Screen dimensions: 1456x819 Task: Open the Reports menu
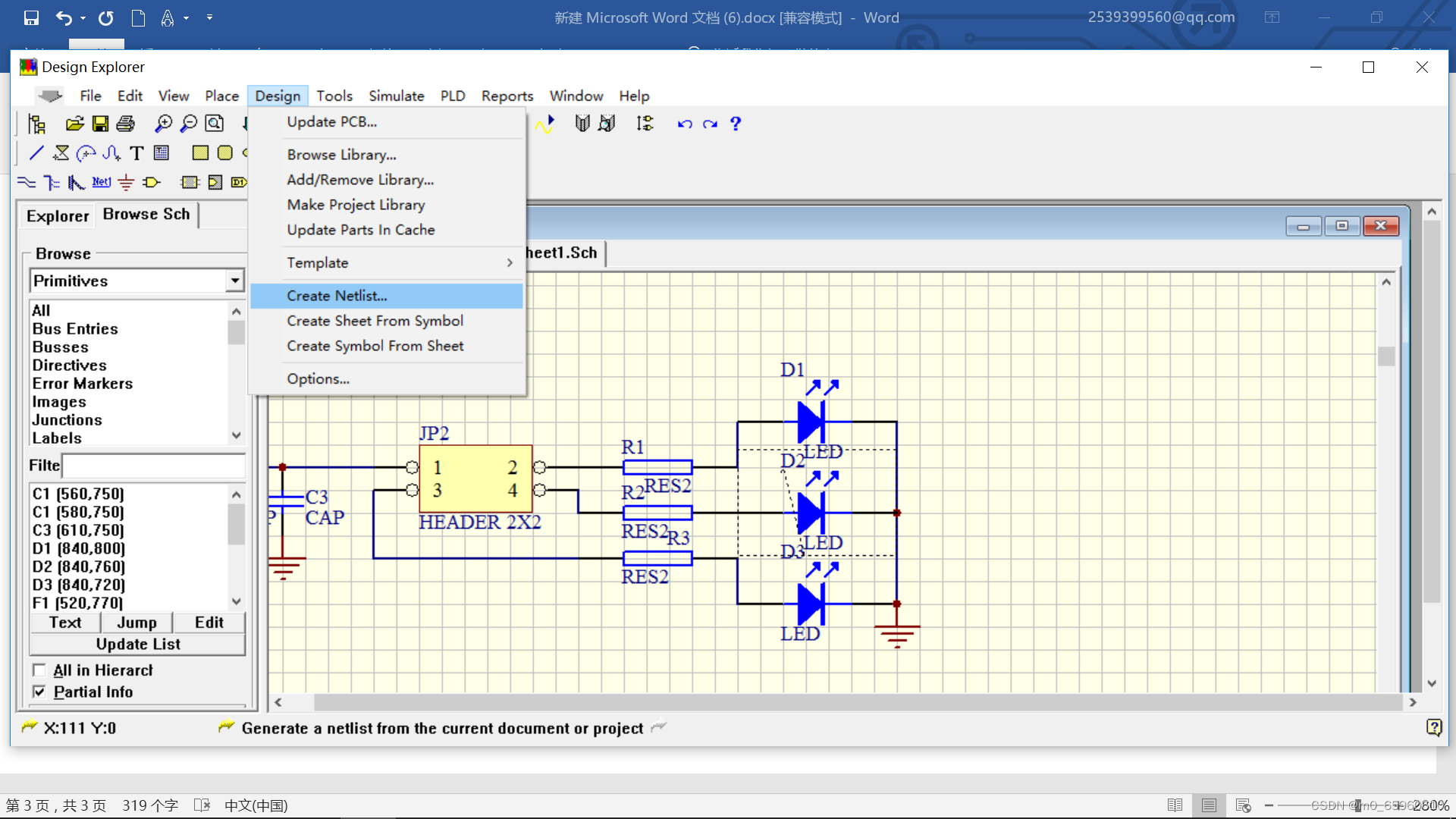tap(507, 96)
